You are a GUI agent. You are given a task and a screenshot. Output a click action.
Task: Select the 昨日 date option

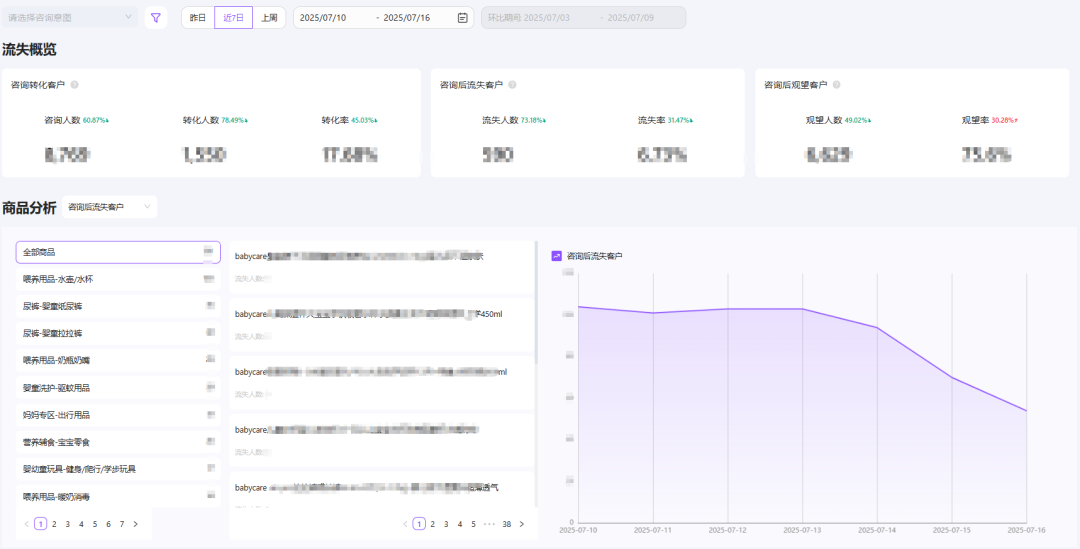(x=198, y=18)
